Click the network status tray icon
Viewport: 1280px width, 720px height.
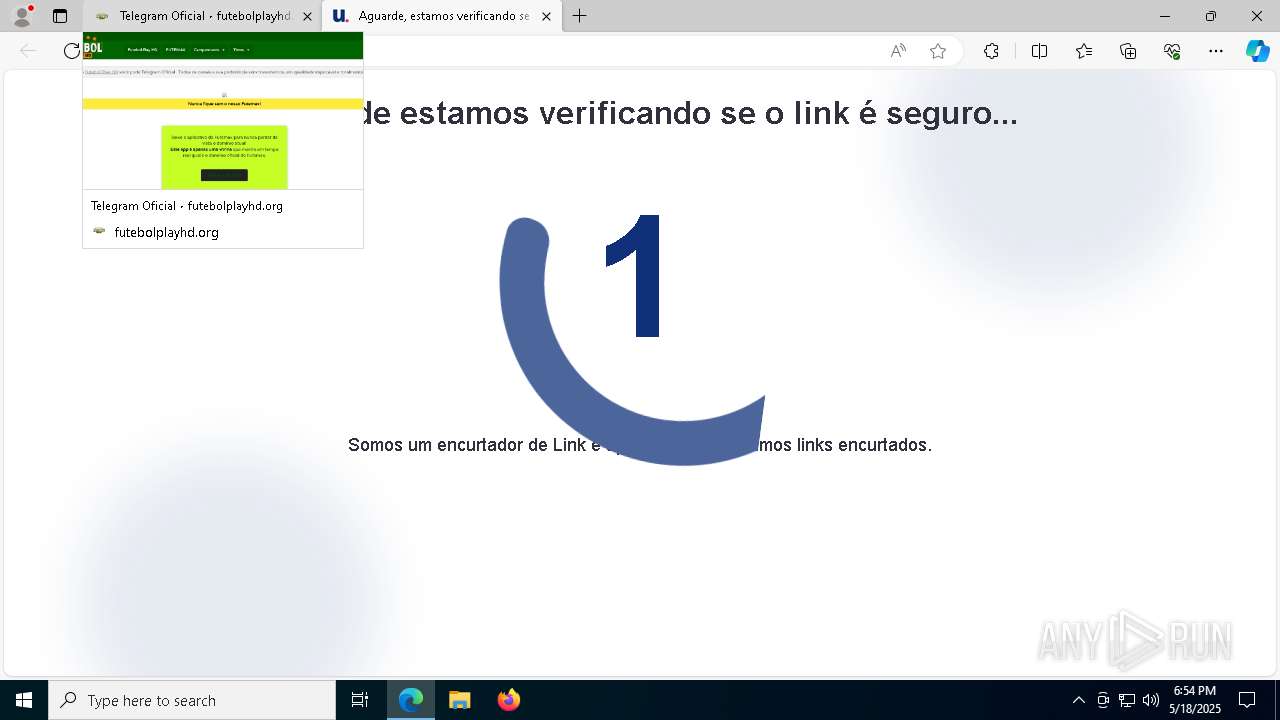click(1127, 700)
